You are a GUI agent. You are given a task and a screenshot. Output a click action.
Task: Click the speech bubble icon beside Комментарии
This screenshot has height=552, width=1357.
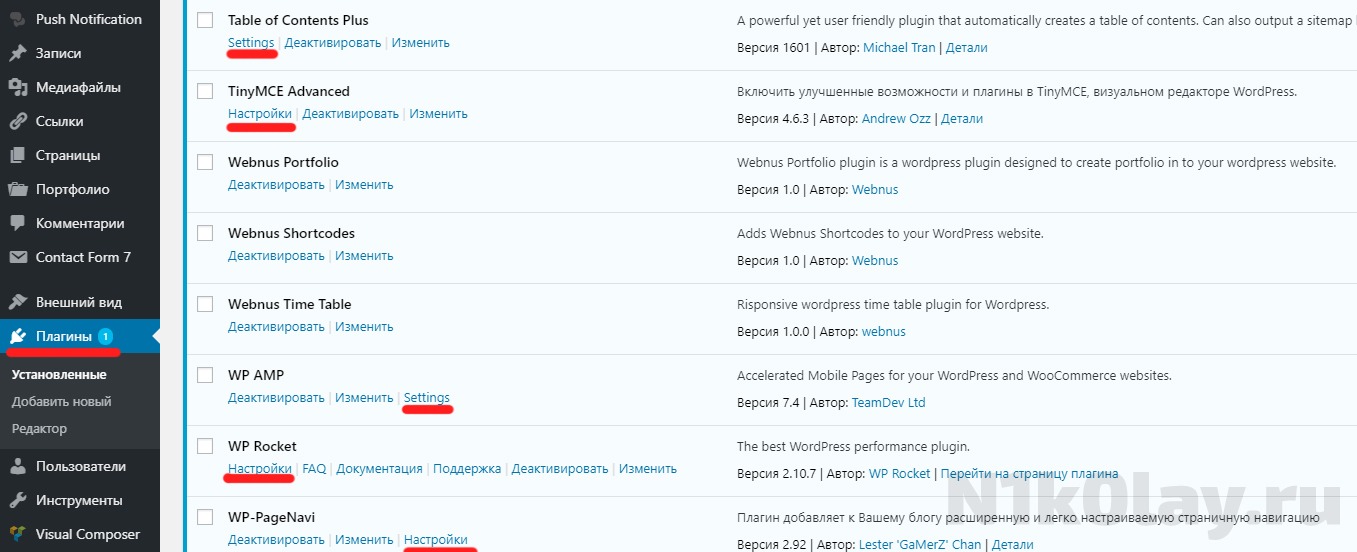pyautogui.click(x=18, y=223)
